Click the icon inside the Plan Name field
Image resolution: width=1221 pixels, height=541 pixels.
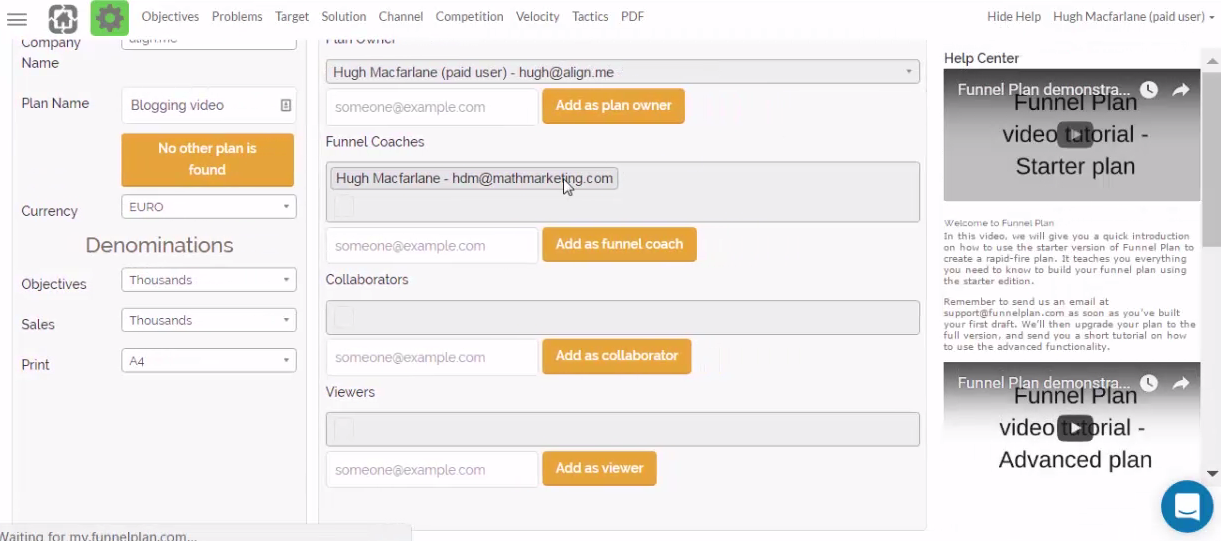285,105
